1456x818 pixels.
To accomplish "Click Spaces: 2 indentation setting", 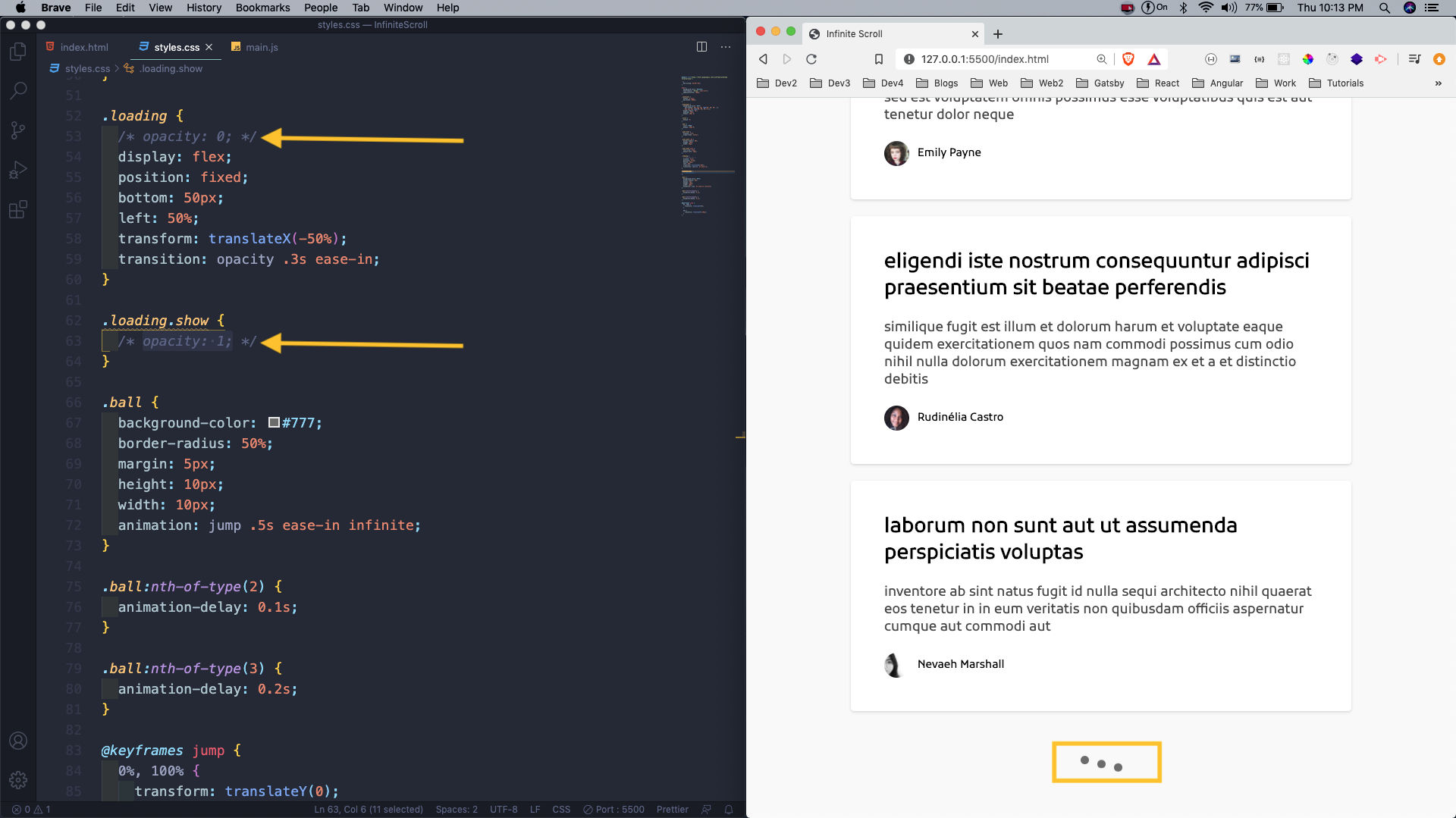I will coord(457,810).
